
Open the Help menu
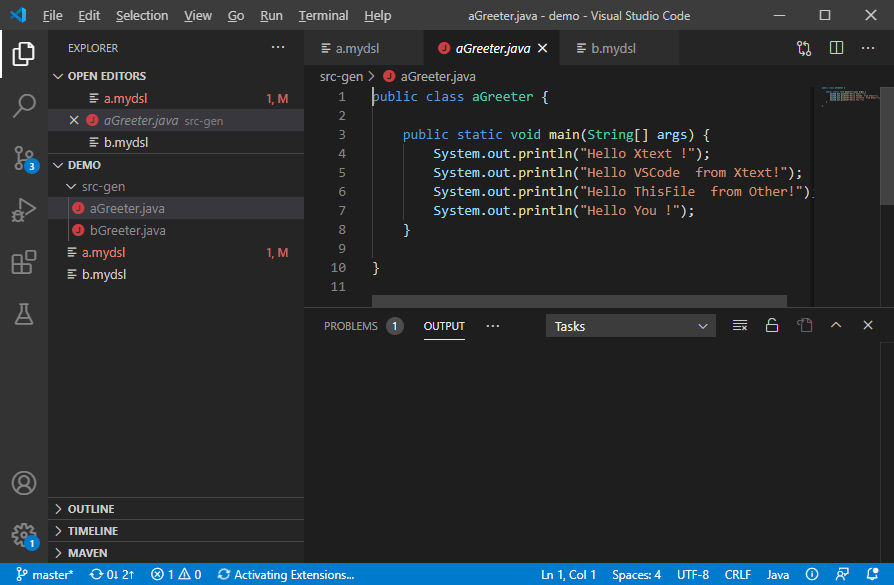377,15
